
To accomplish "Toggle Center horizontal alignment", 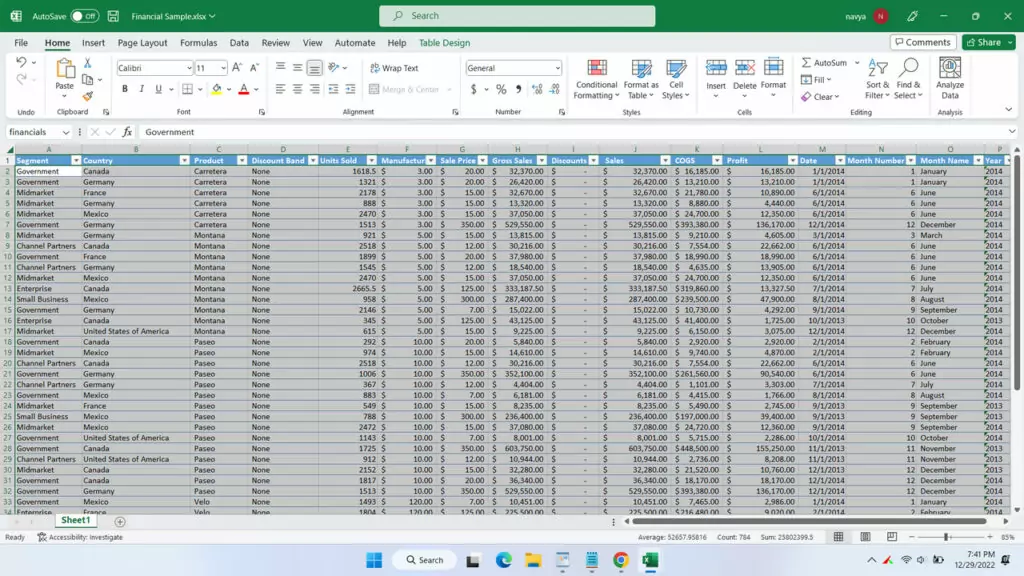I will click(297, 89).
